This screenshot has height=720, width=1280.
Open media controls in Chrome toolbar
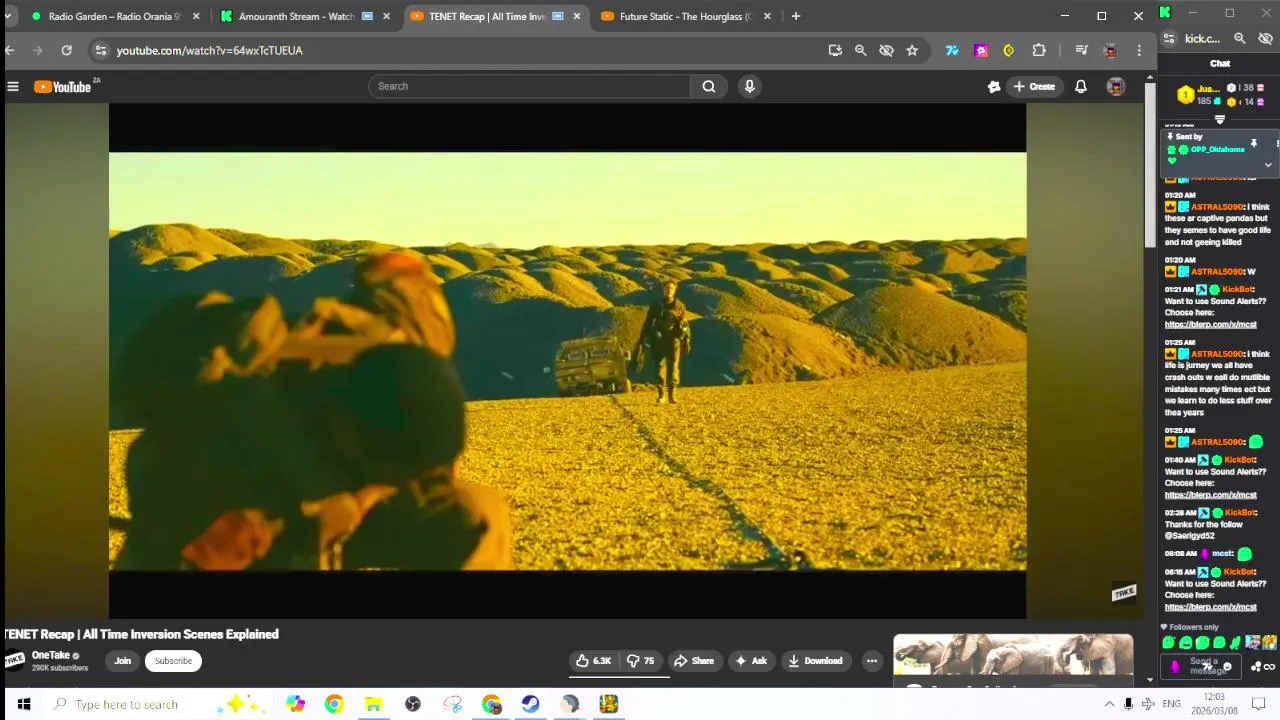[1081, 50]
